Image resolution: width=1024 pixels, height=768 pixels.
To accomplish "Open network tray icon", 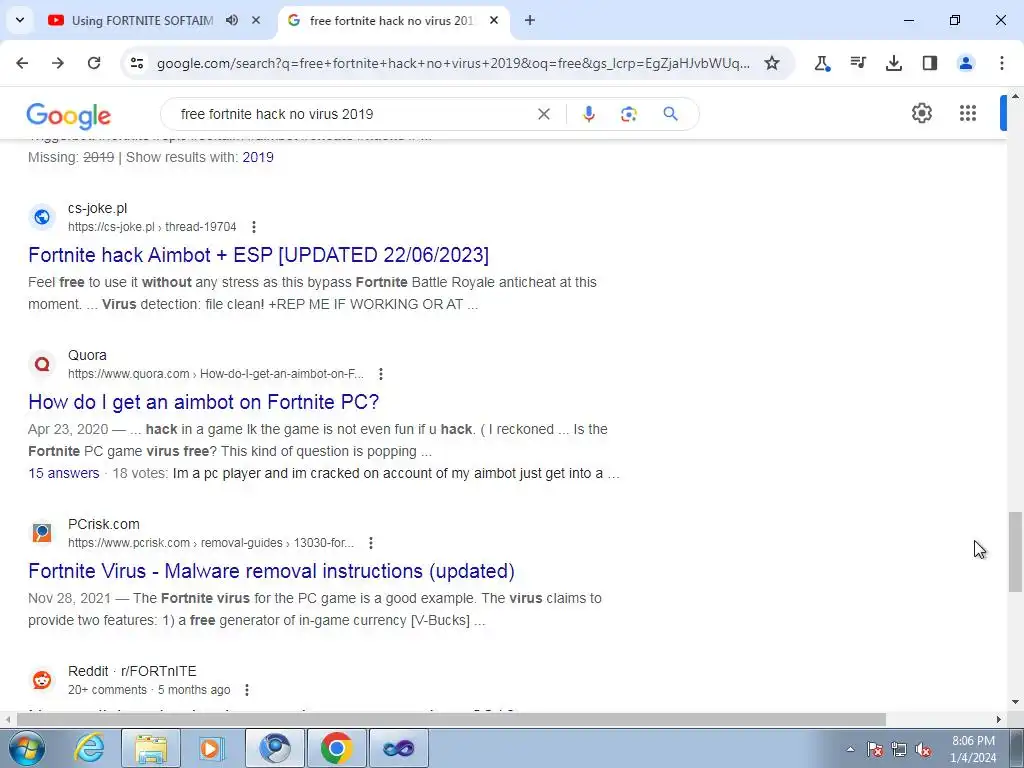I will 899,749.
